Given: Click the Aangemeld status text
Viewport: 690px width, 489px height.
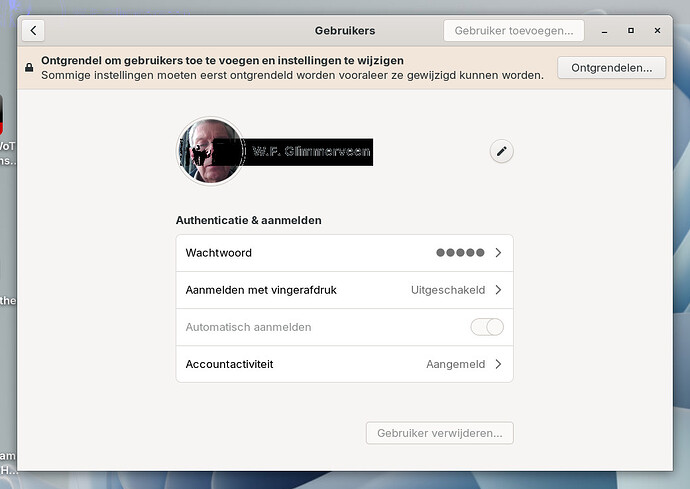Looking at the screenshot, I should pos(455,364).
